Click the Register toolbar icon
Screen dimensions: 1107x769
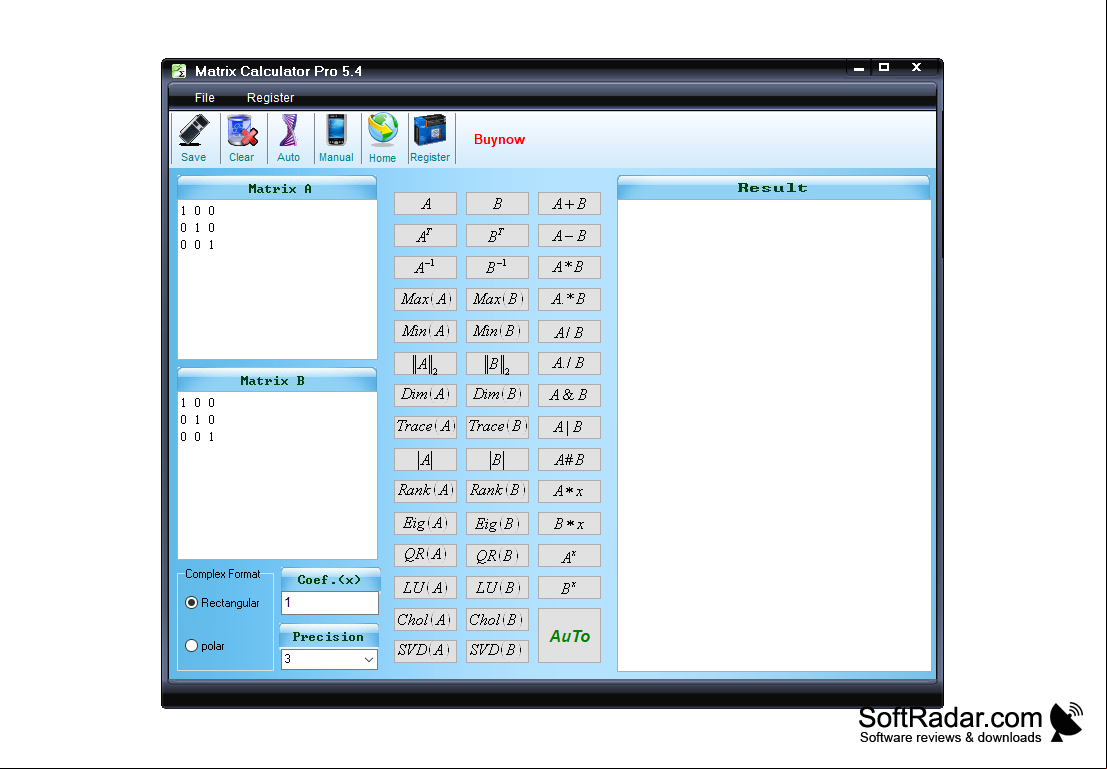tap(430, 138)
